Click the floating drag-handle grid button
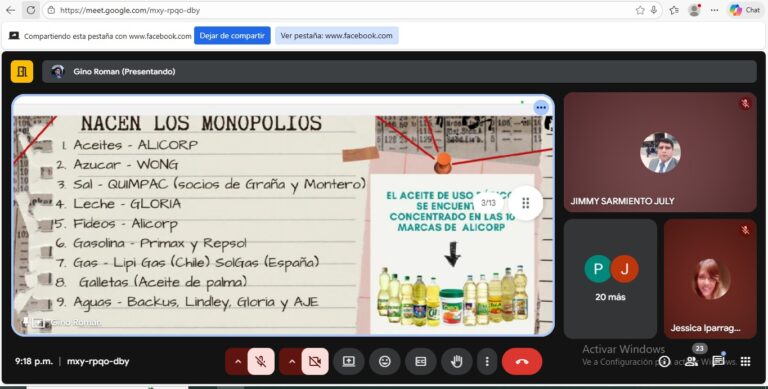768x389 pixels. click(526, 203)
